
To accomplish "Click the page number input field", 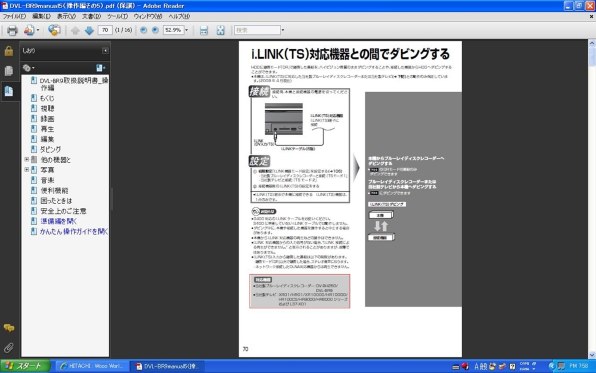I will click(x=105, y=30).
